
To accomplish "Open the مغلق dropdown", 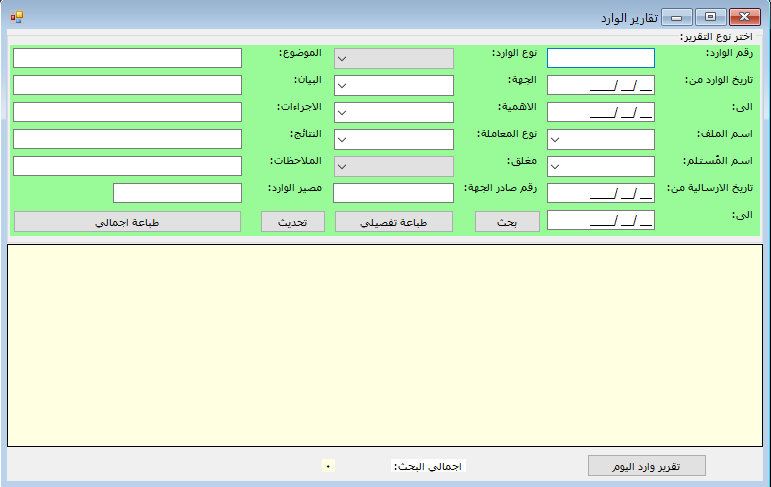I will coord(394,167).
